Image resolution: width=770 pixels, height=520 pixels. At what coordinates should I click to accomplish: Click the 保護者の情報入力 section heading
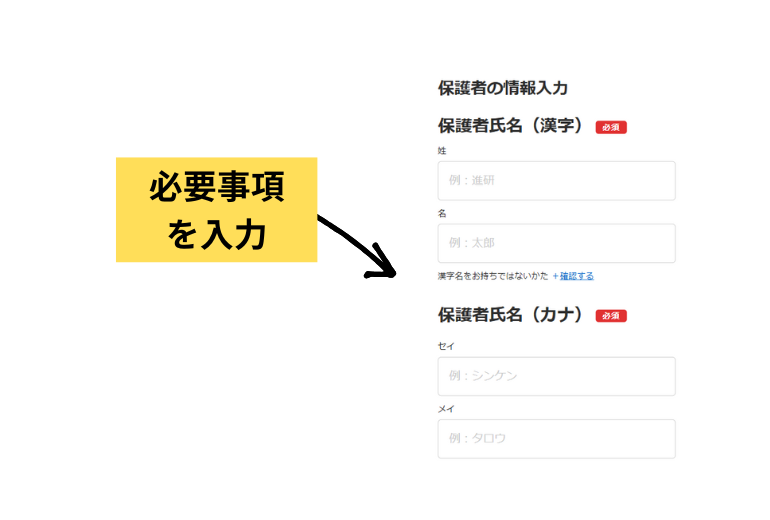[x=502, y=88]
